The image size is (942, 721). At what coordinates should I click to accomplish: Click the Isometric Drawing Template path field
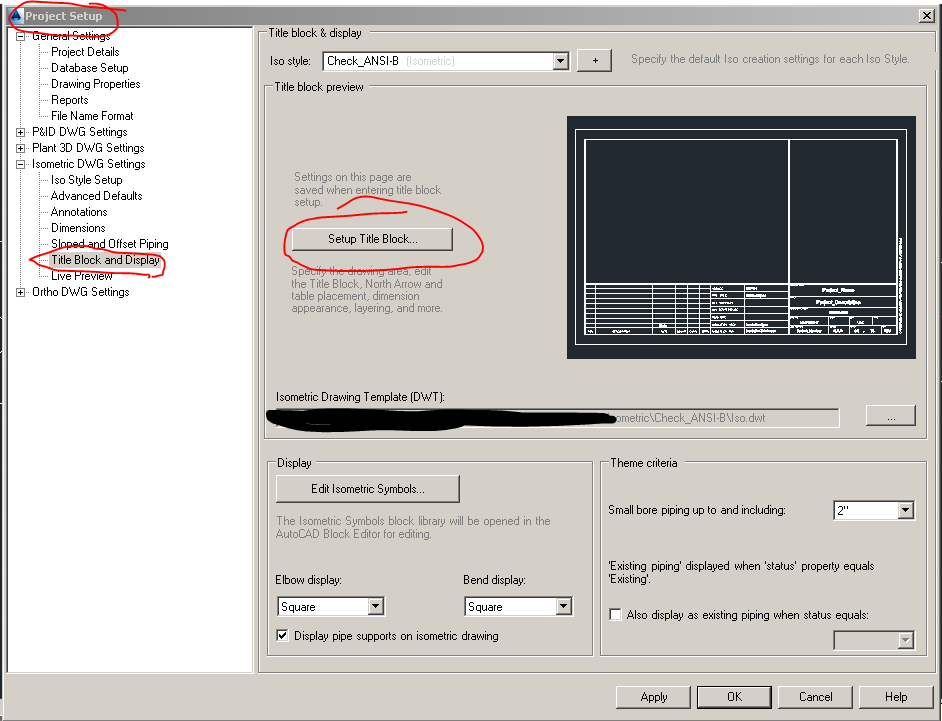pyautogui.click(x=550, y=416)
